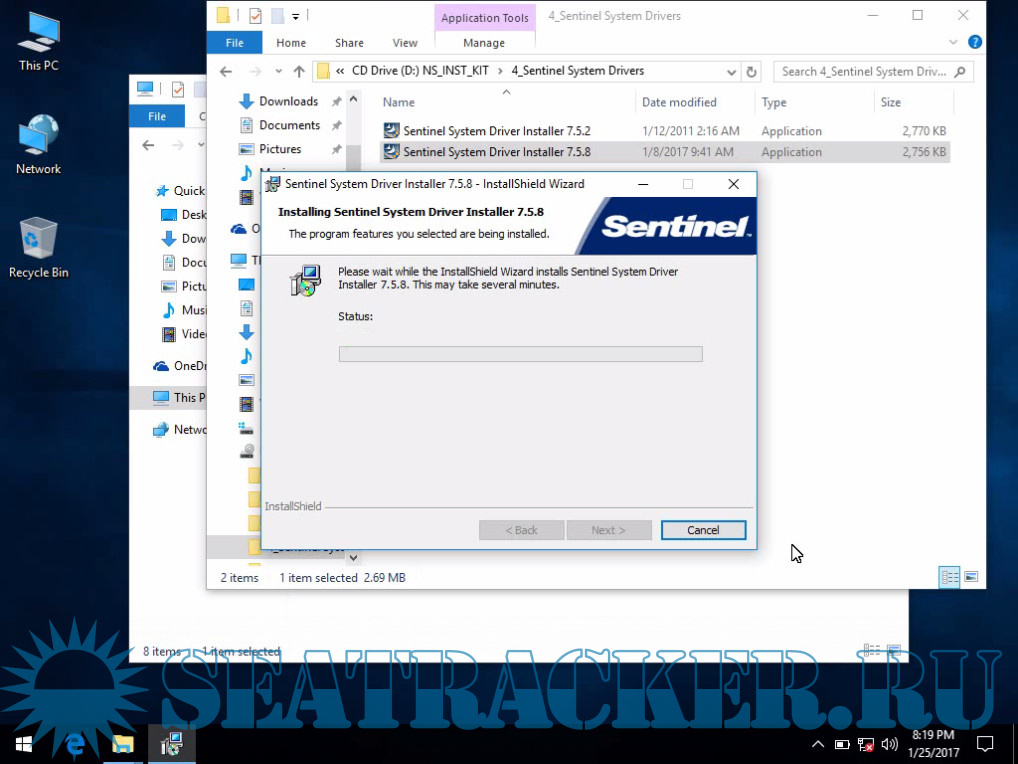Click the volume speaker tray icon
The image size is (1018, 764).
coord(889,744)
